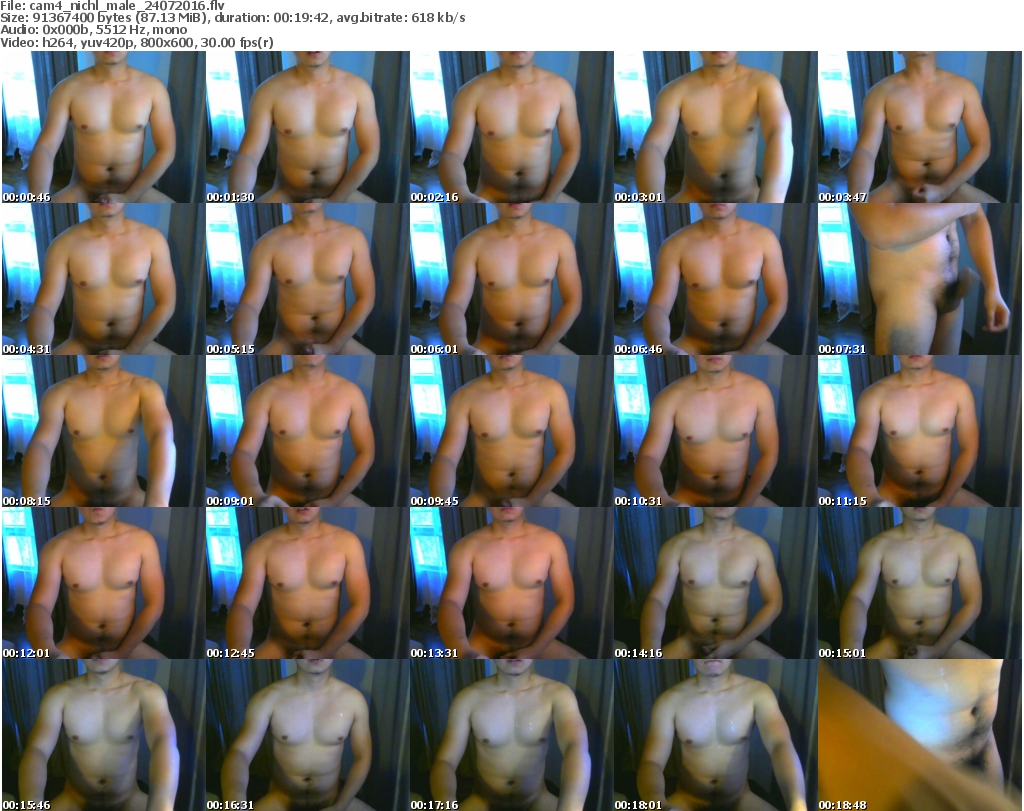Click the 'Size: 91367400 bytes' info line
The height and width of the screenshot is (811, 1024).
coord(233,18)
